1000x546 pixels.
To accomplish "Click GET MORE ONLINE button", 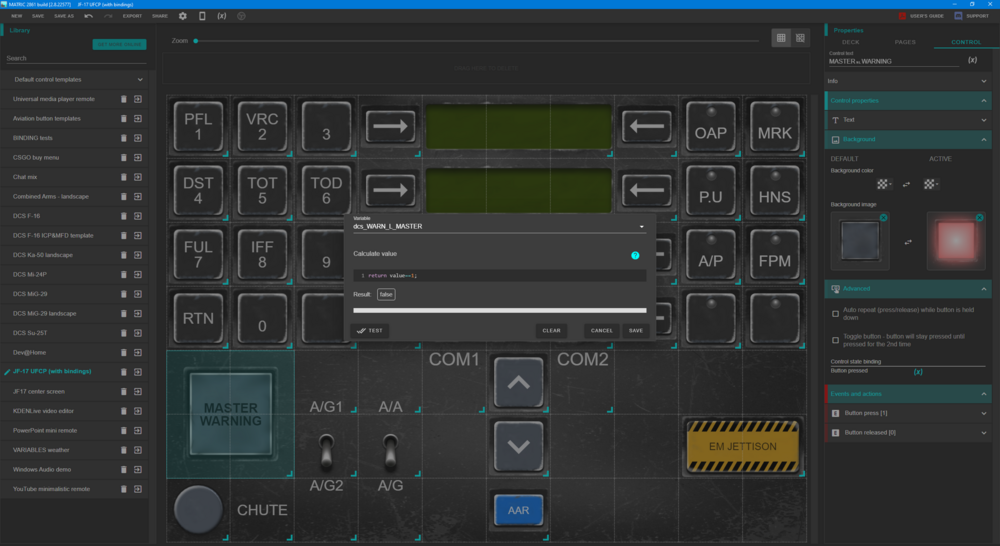I will [119, 44].
